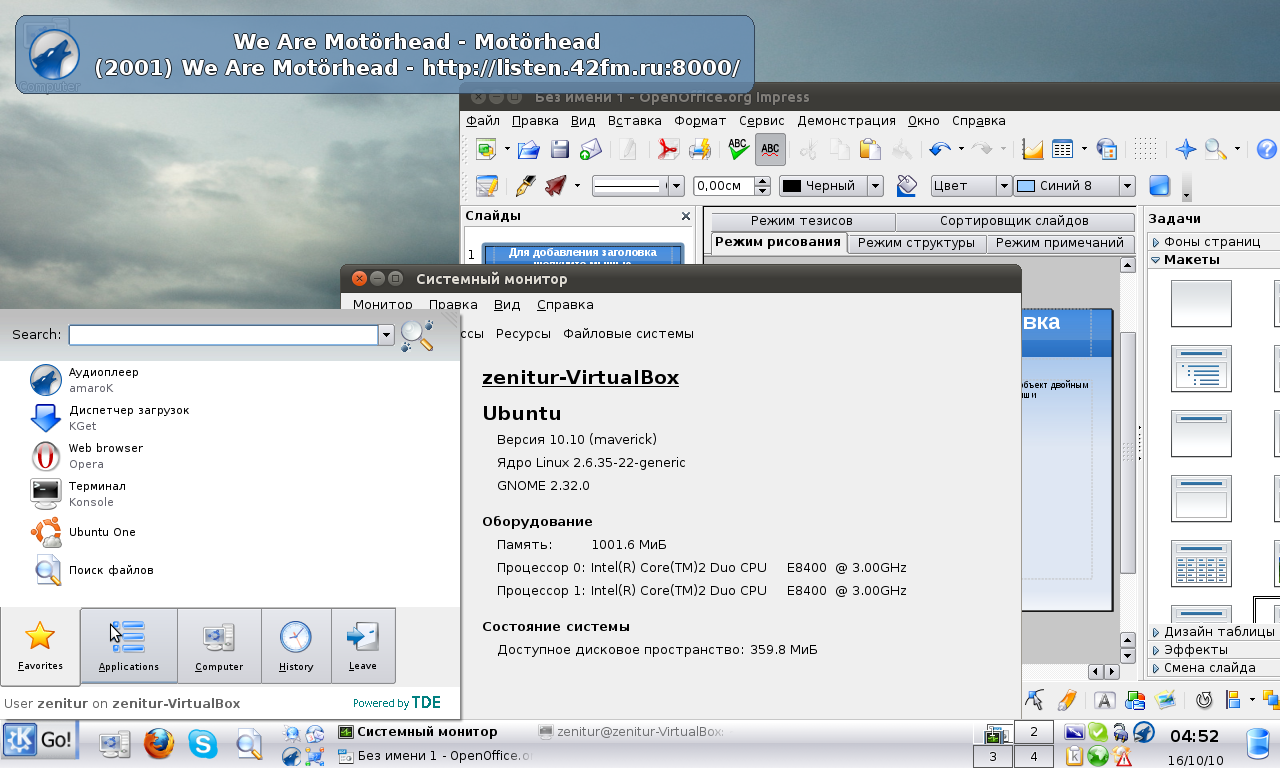
Task: Toggle Shadow blue square icon
Action: (x=1160, y=186)
